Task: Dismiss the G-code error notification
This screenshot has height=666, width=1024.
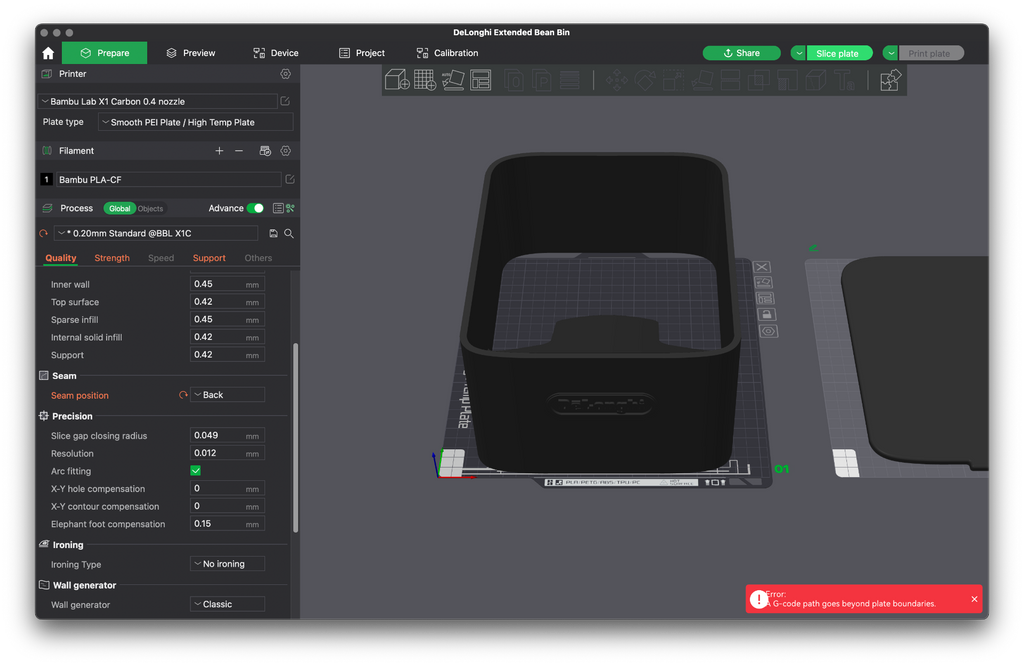Action: tap(974, 599)
